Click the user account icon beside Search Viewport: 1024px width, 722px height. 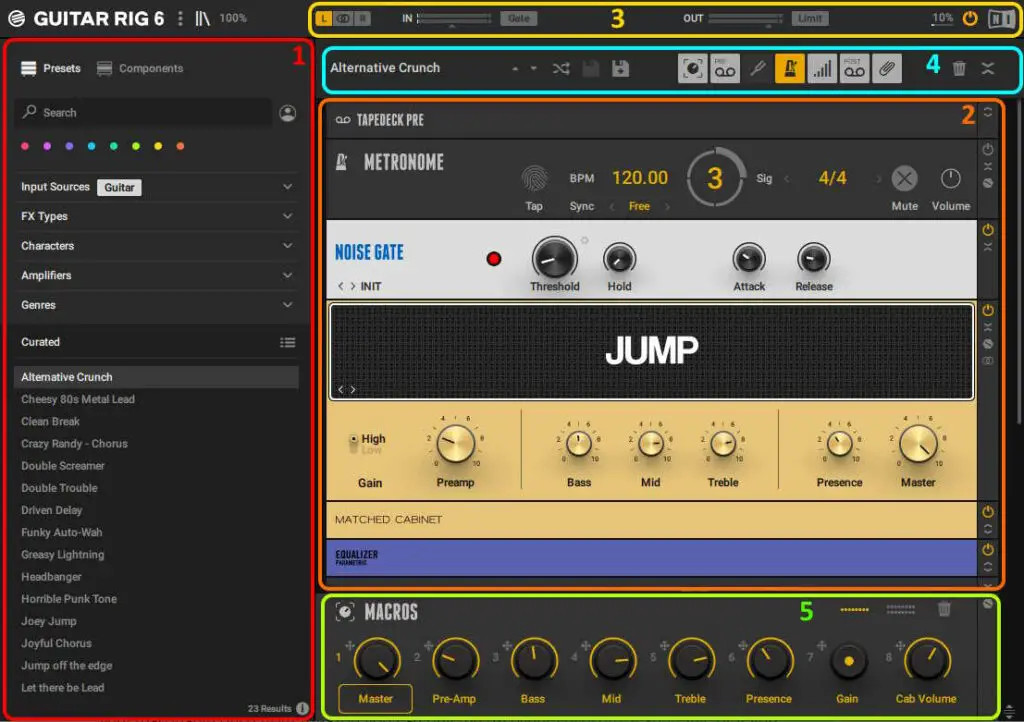tap(287, 113)
